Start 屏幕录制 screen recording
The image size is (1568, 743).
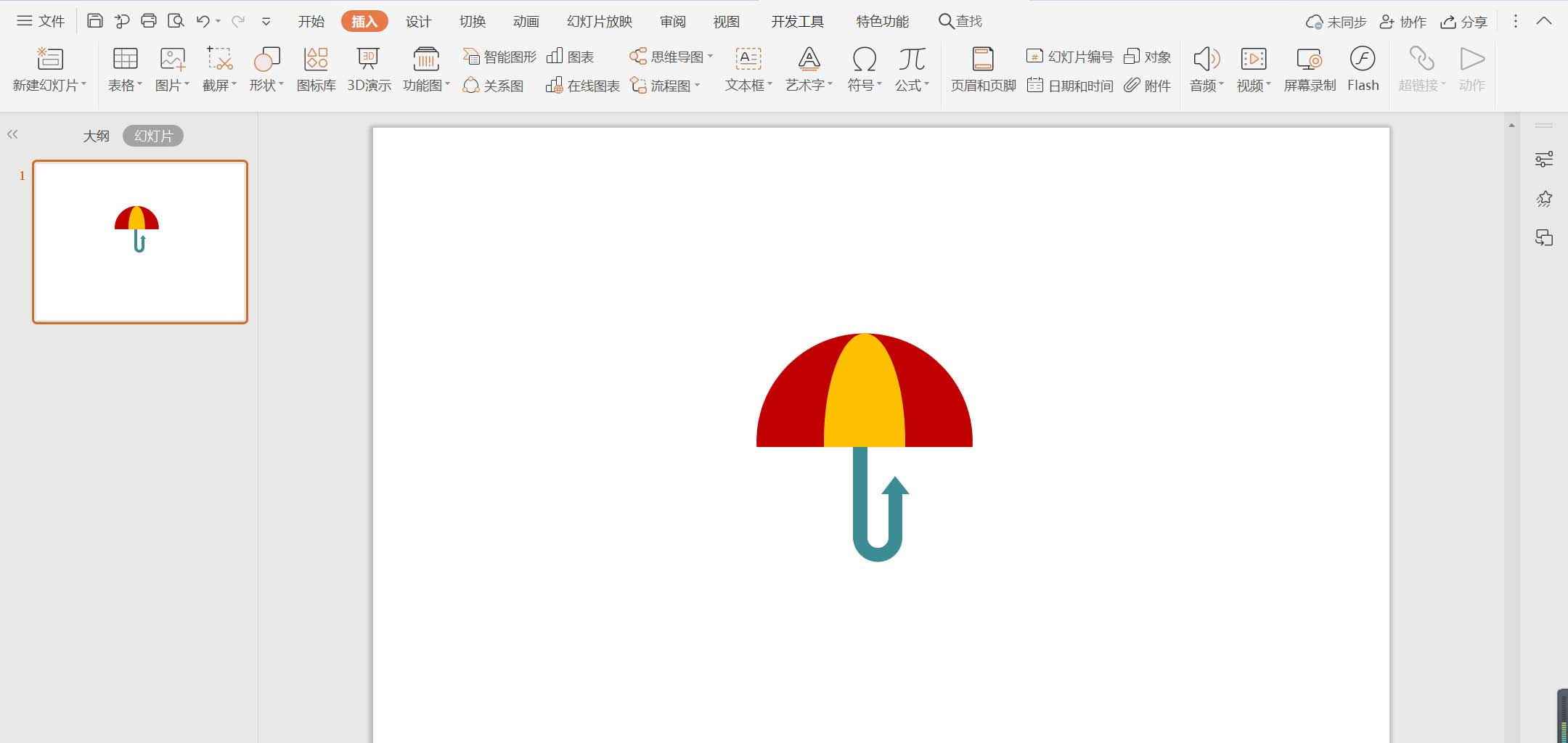(x=1309, y=69)
